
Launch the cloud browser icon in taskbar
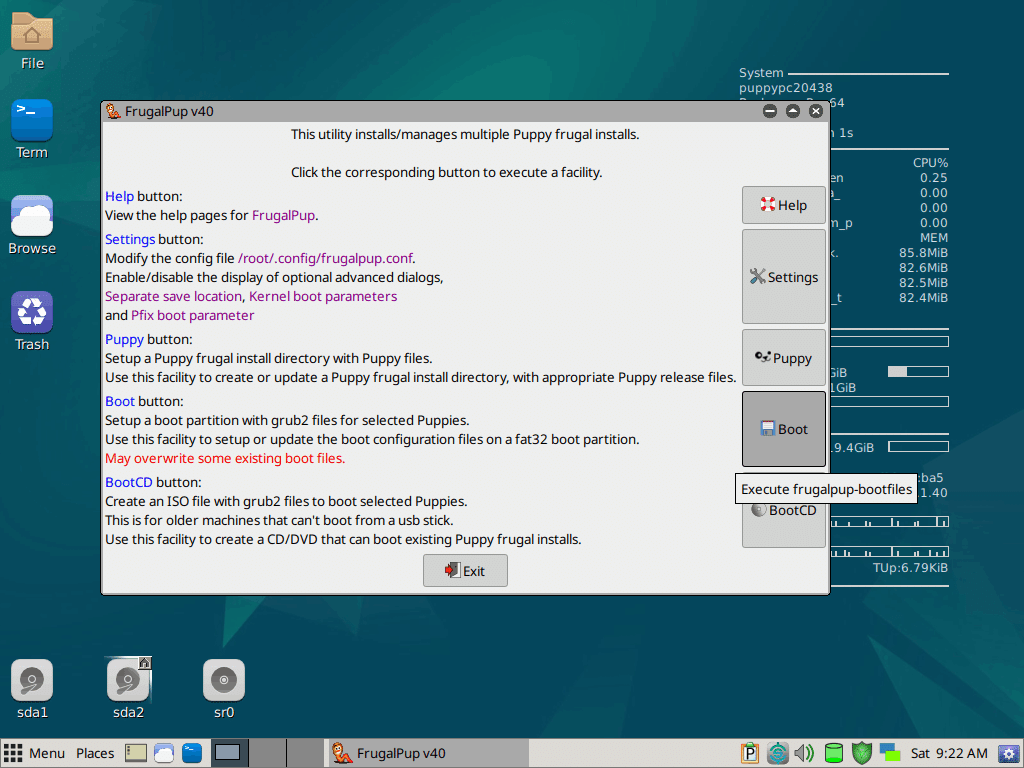pyautogui.click(x=164, y=753)
